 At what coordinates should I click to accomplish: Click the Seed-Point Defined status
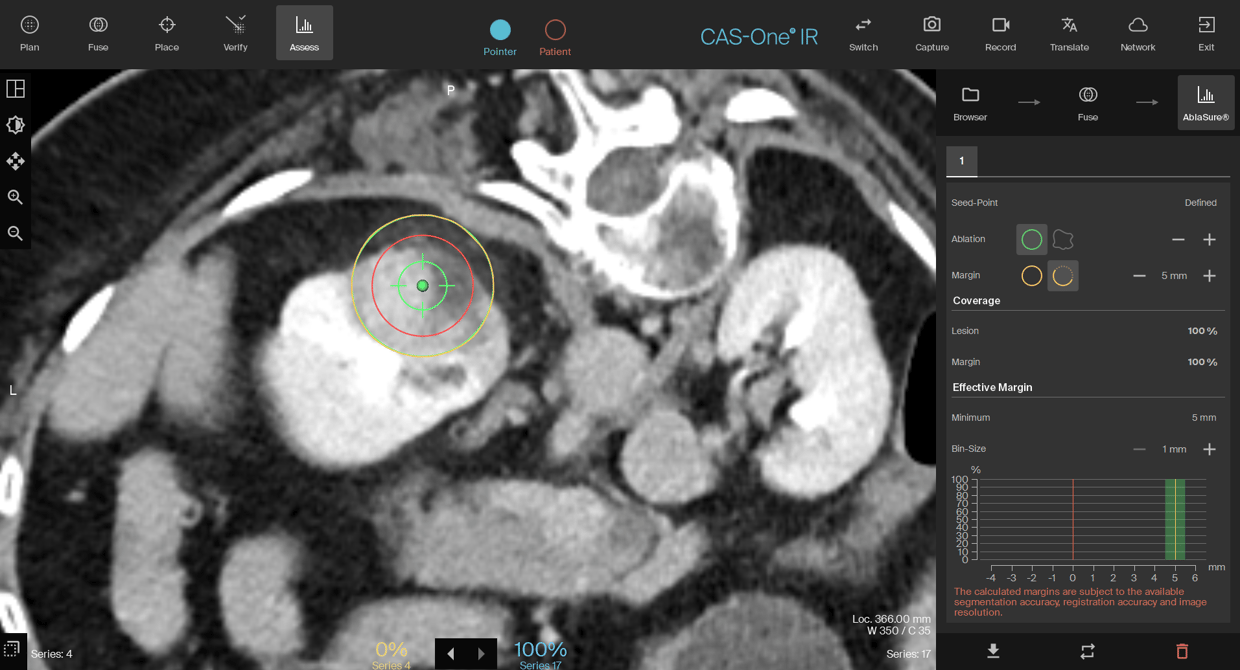coord(1201,203)
